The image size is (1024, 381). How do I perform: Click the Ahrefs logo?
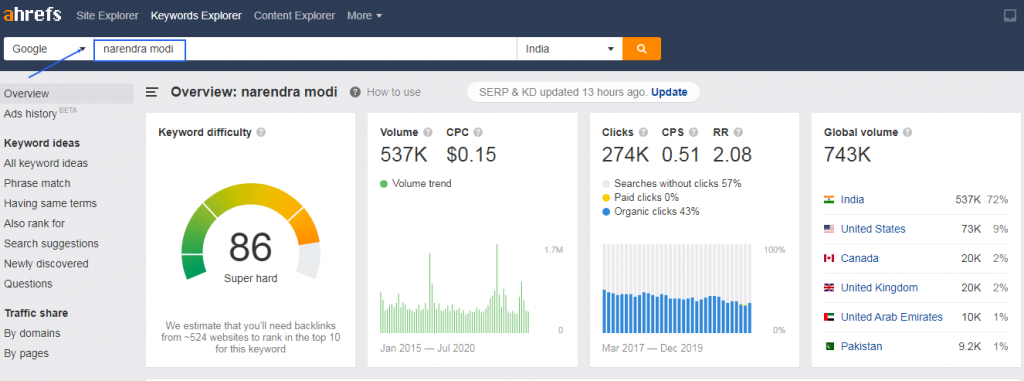pos(33,14)
